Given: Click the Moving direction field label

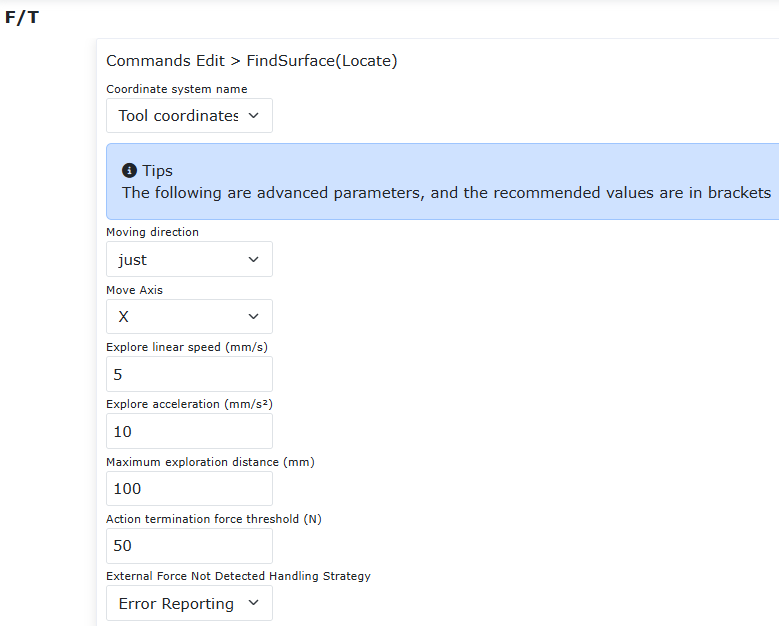Looking at the screenshot, I should click(x=153, y=232).
